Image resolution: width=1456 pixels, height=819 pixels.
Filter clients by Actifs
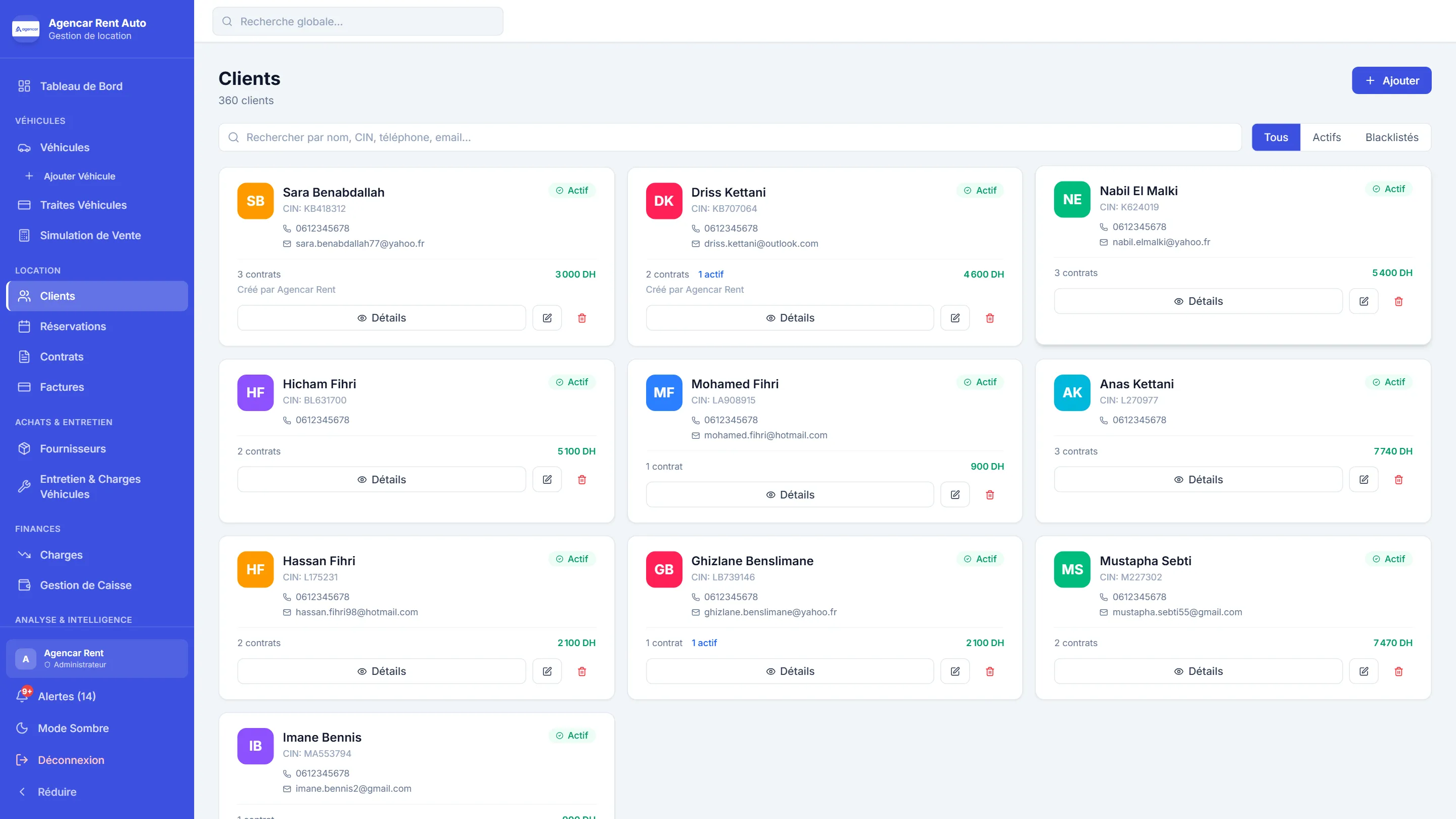click(x=1326, y=138)
